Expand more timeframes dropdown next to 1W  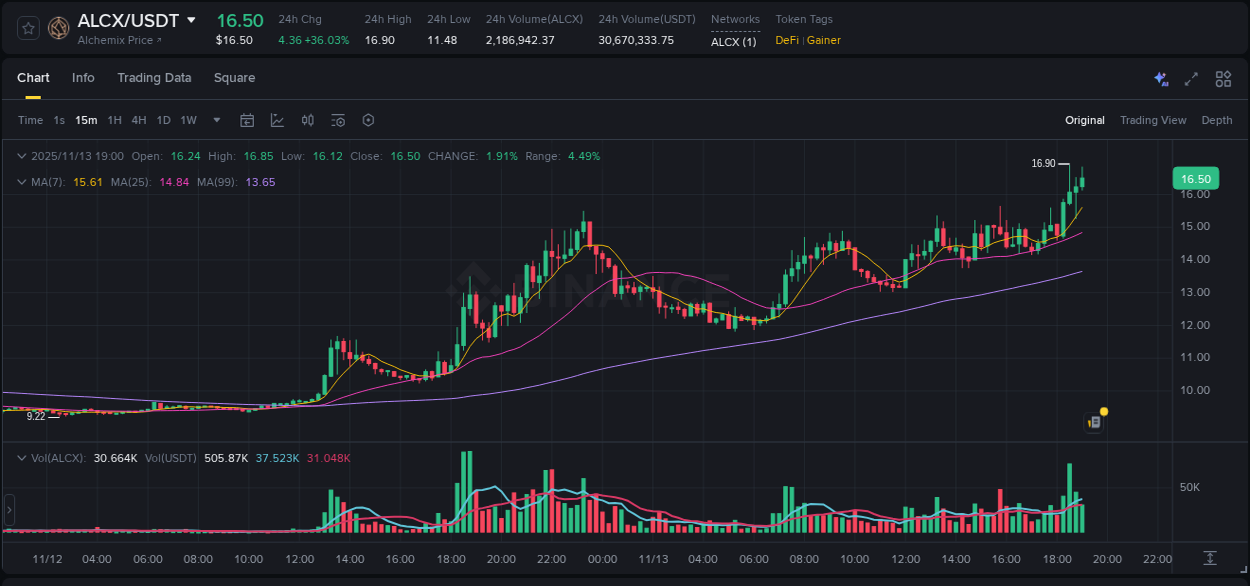point(215,120)
